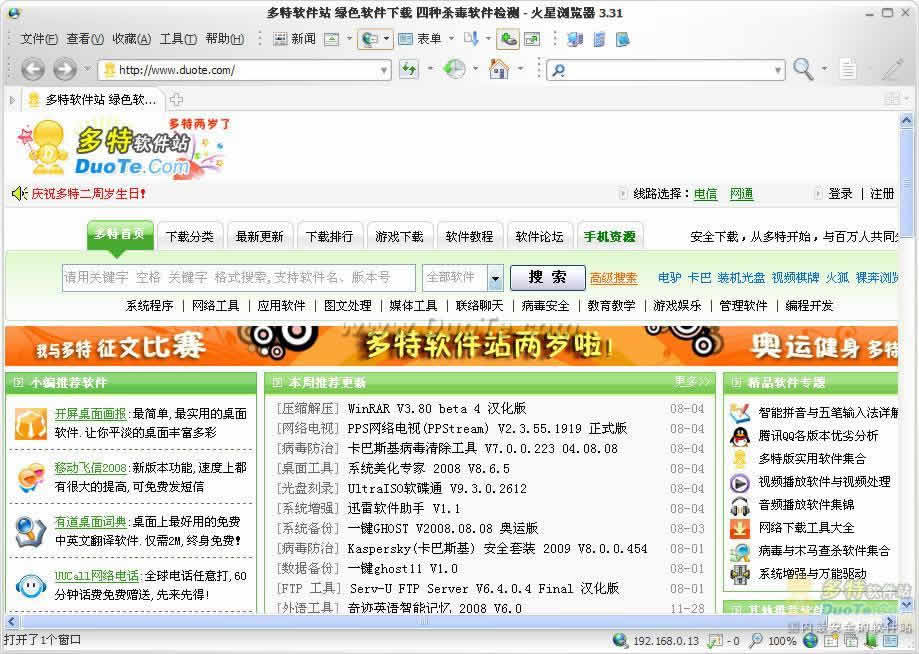Viewport: 919px width, 654px height.
Task: Click the last blue page plugin icon
Action: [x=622, y=39]
